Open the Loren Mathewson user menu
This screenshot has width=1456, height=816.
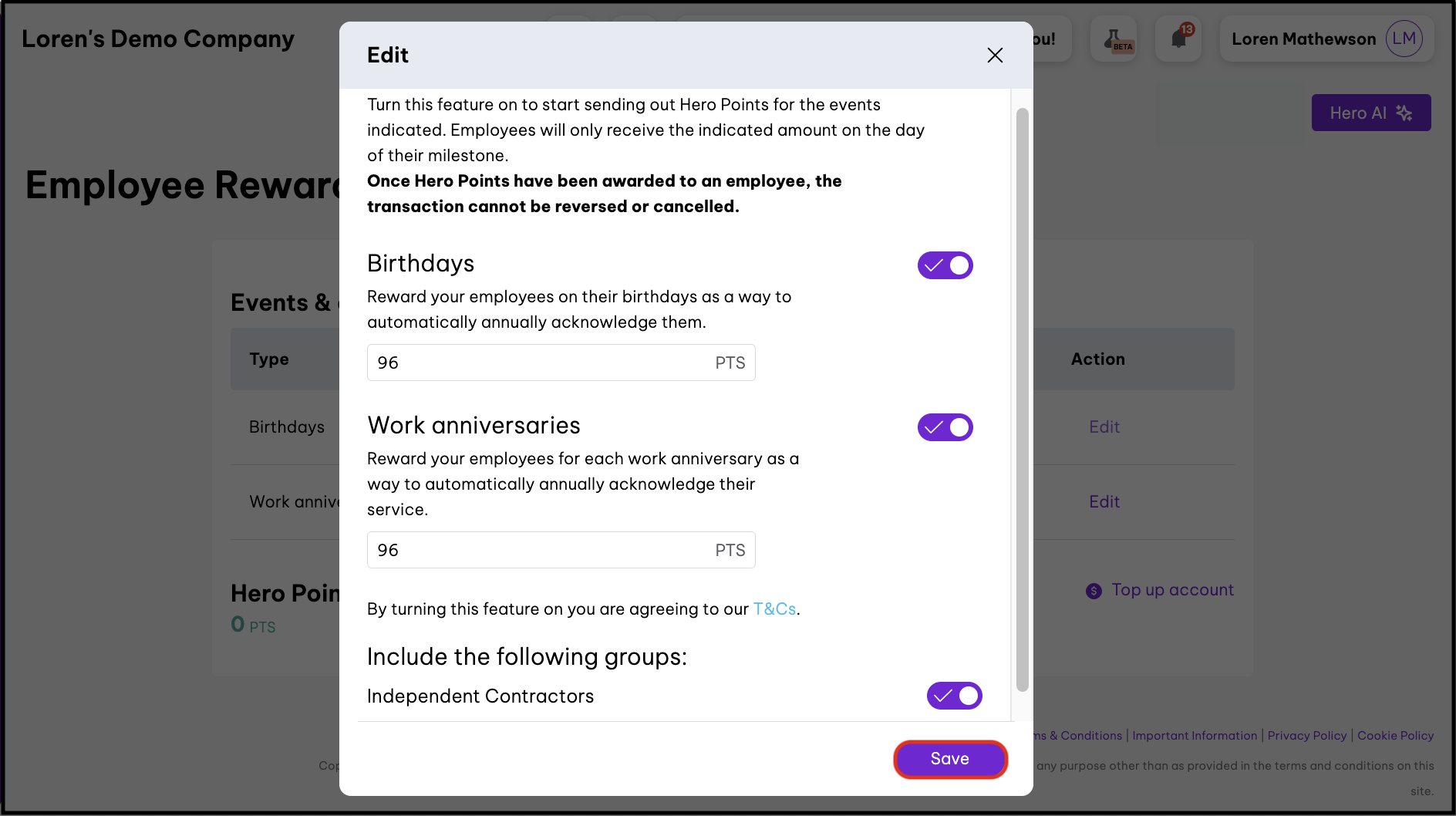tap(1303, 39)
